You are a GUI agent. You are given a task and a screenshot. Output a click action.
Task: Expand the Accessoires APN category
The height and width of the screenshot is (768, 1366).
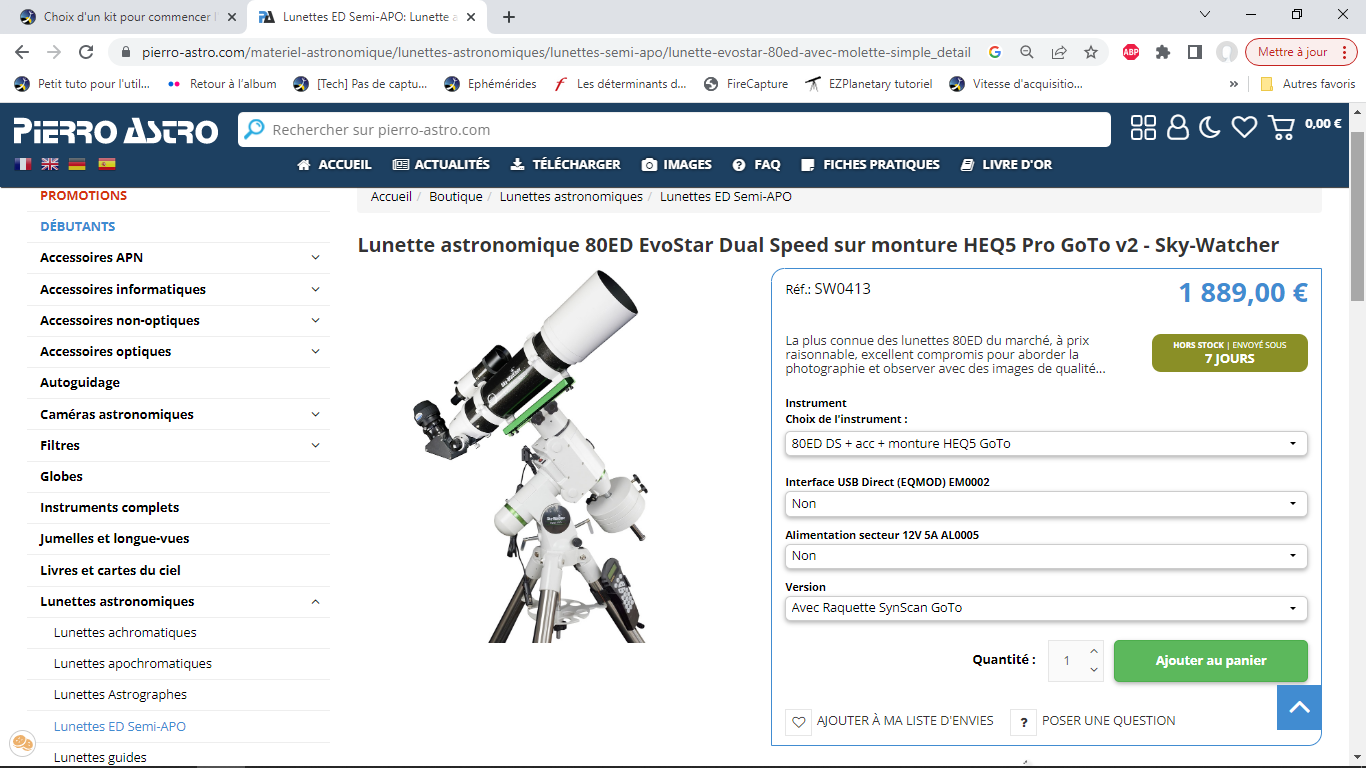point(316,258)
